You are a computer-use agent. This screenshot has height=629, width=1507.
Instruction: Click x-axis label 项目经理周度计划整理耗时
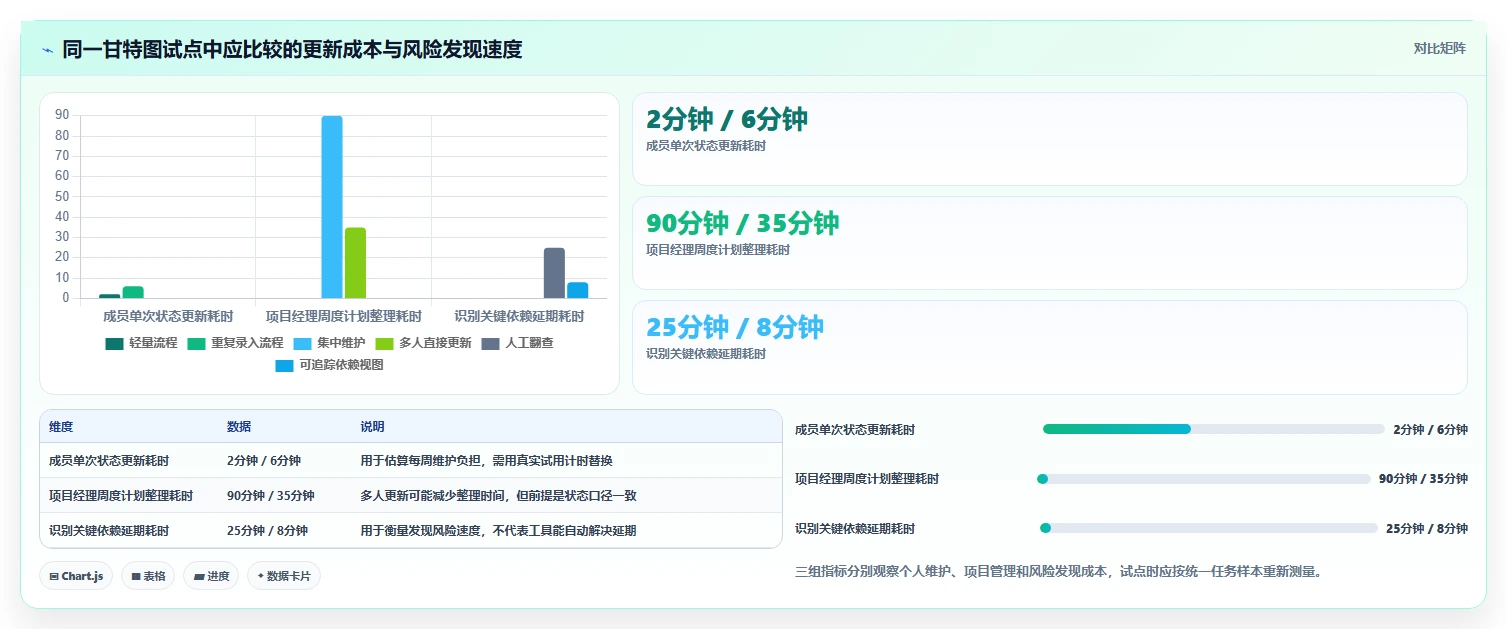[x=344, y=316]
